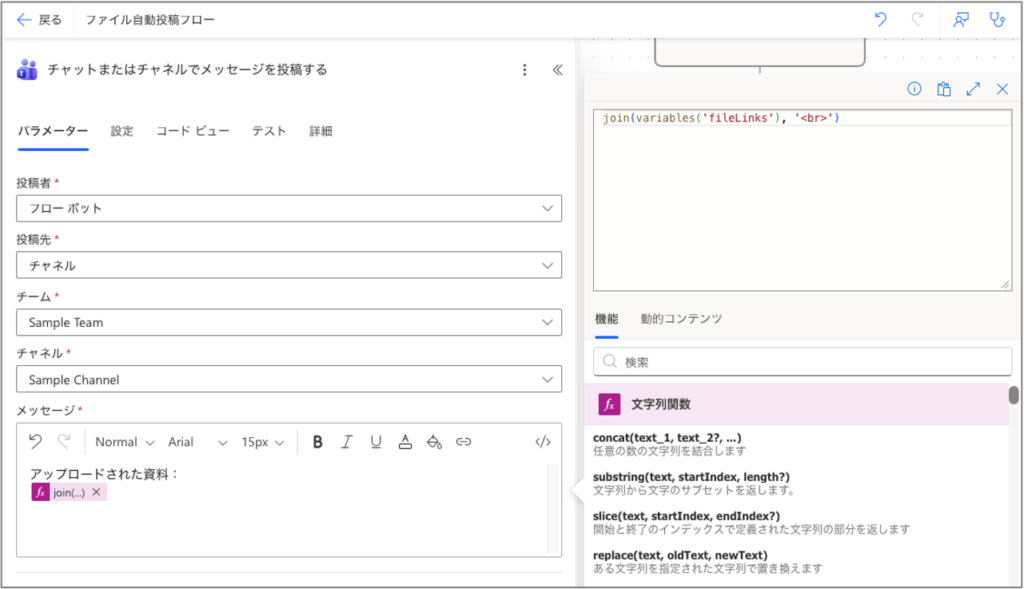This screenshot has width=1024, height=589.
Task: Collapse the action panel with double chevron
Action: pyautogui.click(x=558, y=70)
